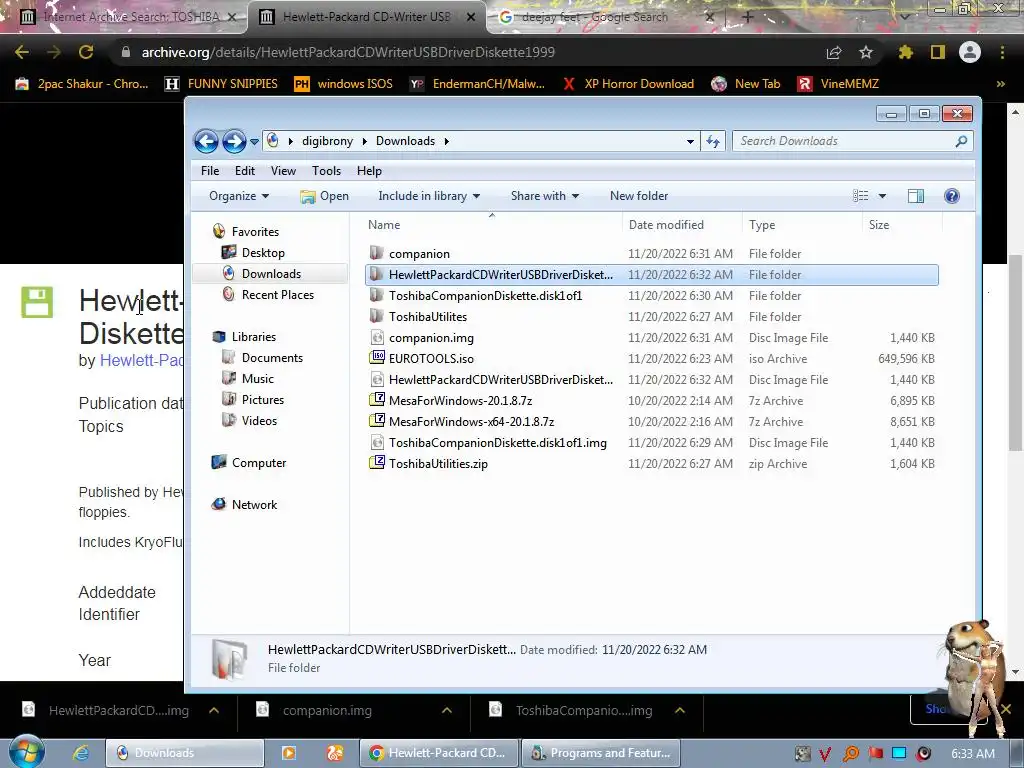This screenshot has width=1024, height=768.
Task: Click digibrony in the address breadcrumb
Action: [327, 141]
